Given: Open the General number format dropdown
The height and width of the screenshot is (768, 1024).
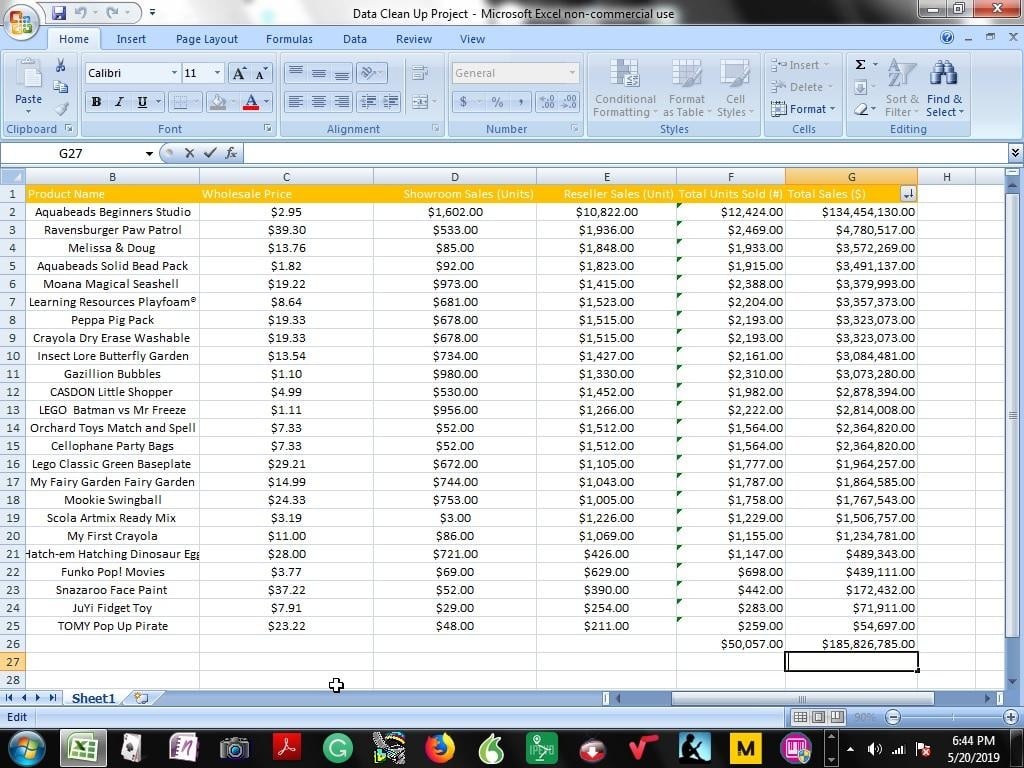Looking at the screenshot, I should 572,72.
